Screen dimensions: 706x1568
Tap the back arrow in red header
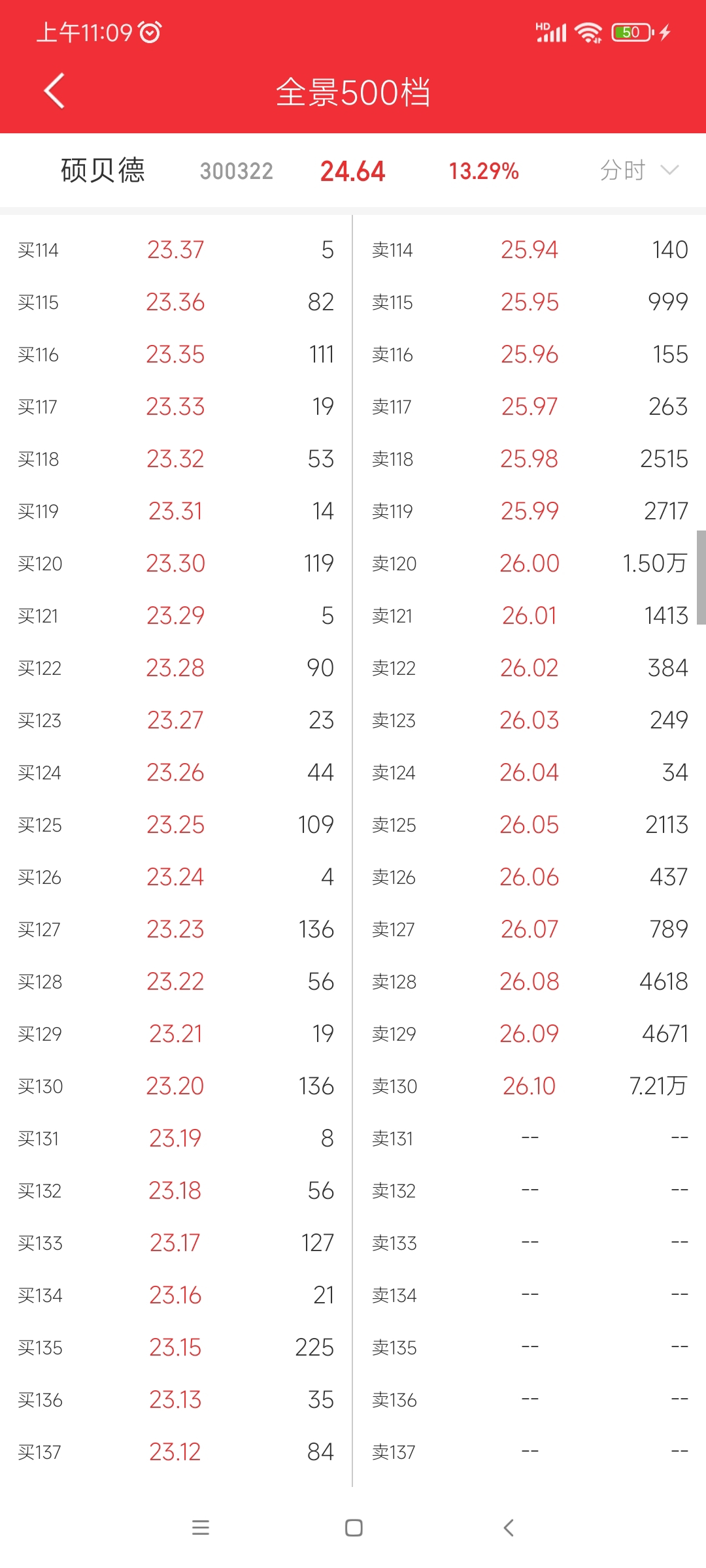tap(54, 91)
